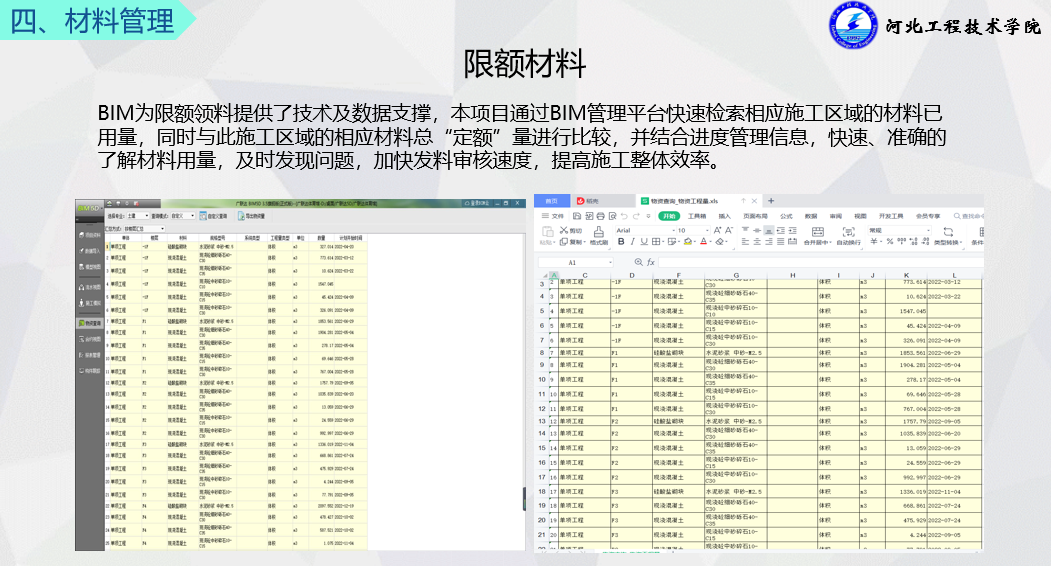Select 物资查询 in BIM5D sidebar
The height and width of the screenshot is (566, 1051).
[x=90, y=323]
